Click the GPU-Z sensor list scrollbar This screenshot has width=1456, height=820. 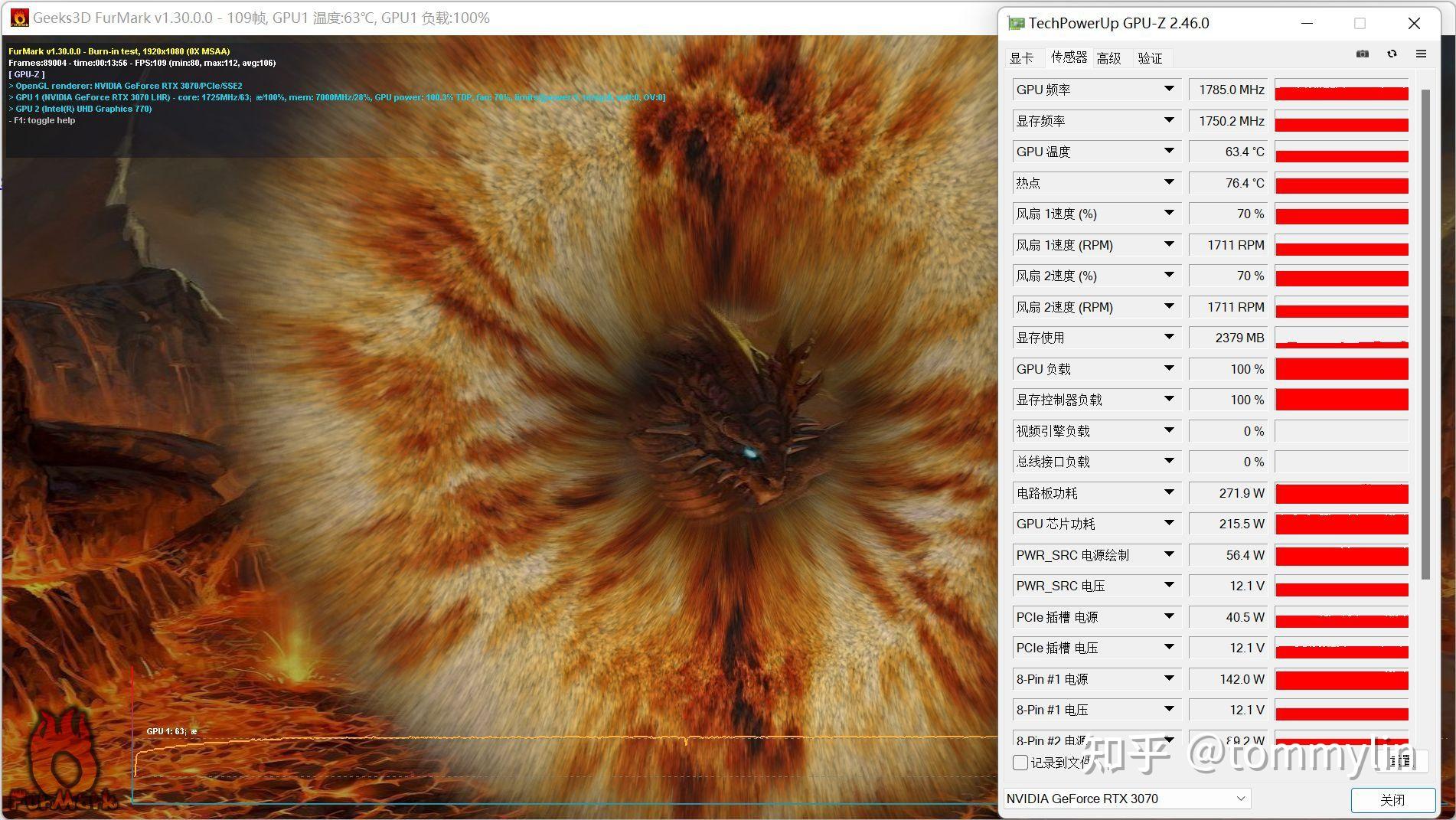[1425, 334]
